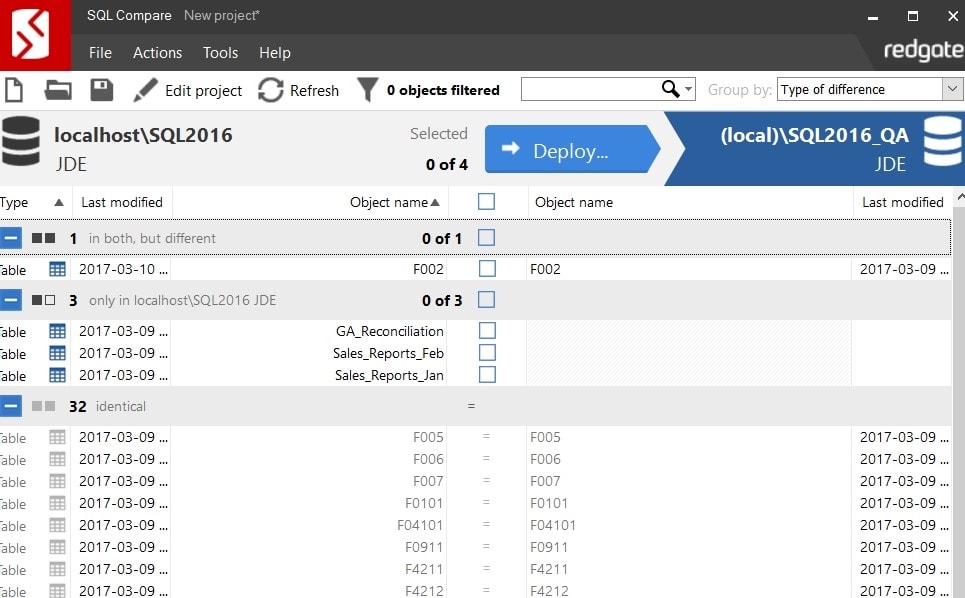This screenshot has width=965, height=598.
Task: Open the Tools menu
Action: [x=220, y=53]
